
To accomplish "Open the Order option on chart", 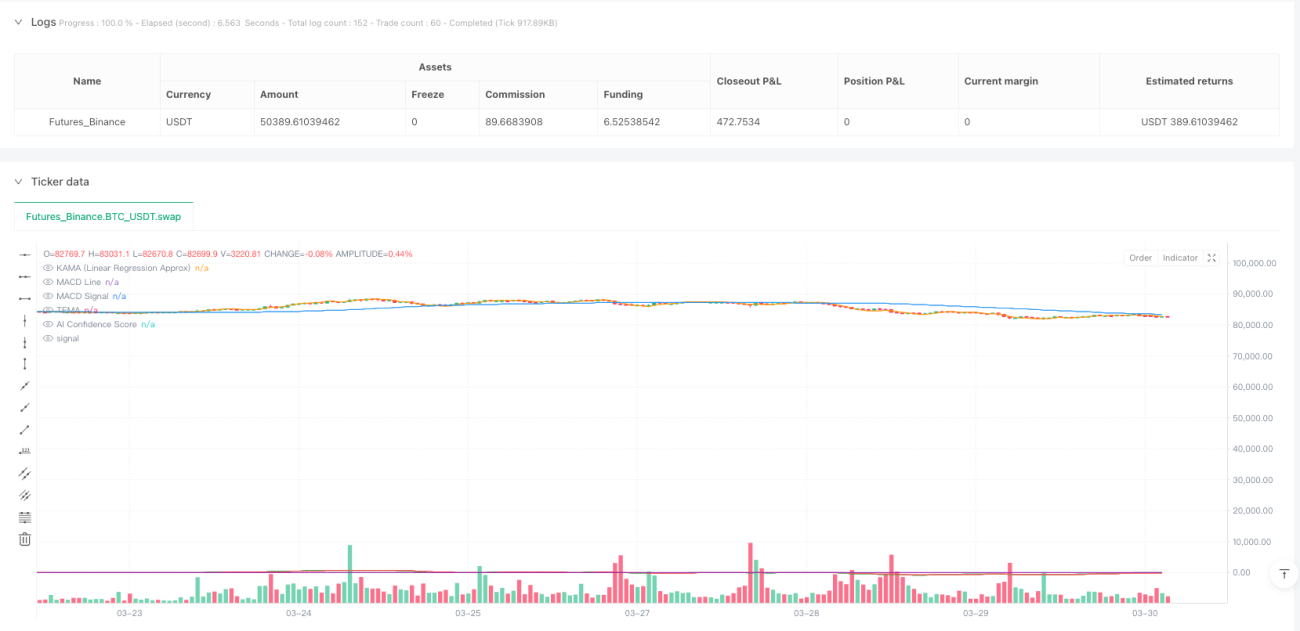I will click(x=1140, y=258).
